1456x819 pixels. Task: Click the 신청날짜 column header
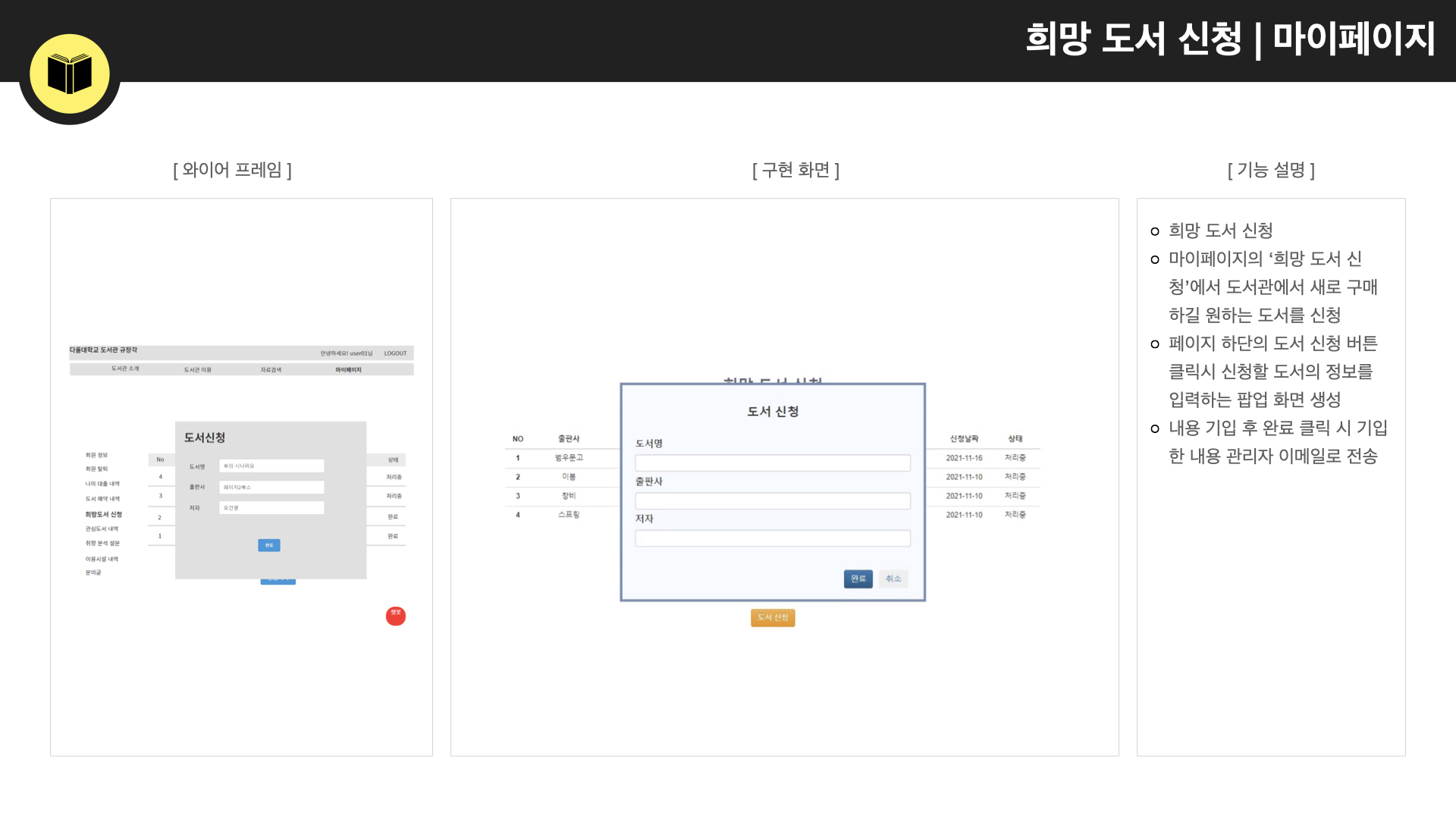[x=964, y=439]
